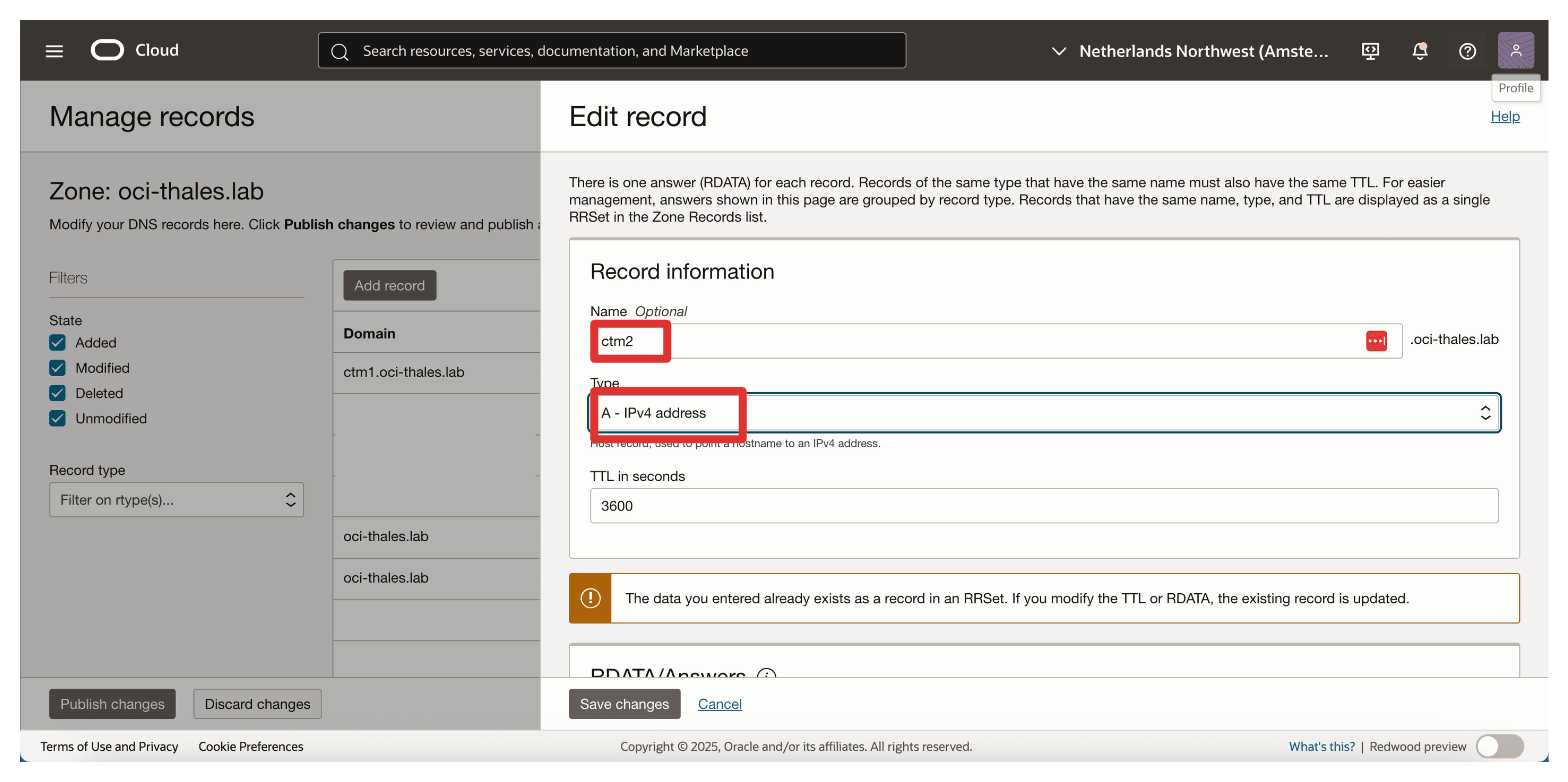Click the Record information heading
The height and width of the screenshot is (782, 1568).
point(682,272)
